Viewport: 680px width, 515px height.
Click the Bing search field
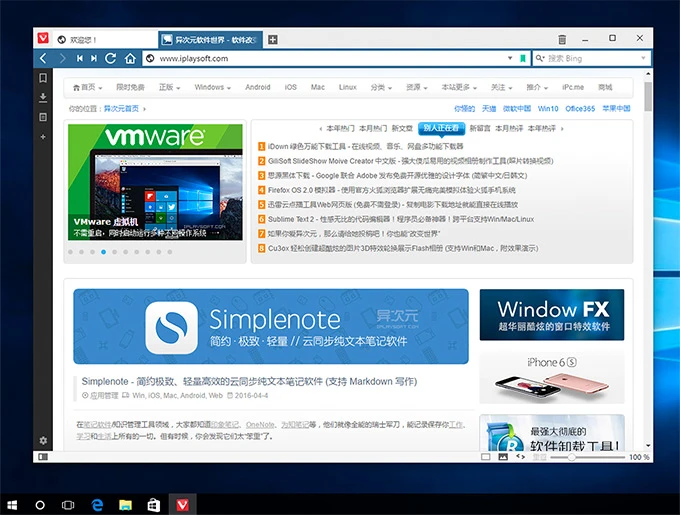point(592,58)
